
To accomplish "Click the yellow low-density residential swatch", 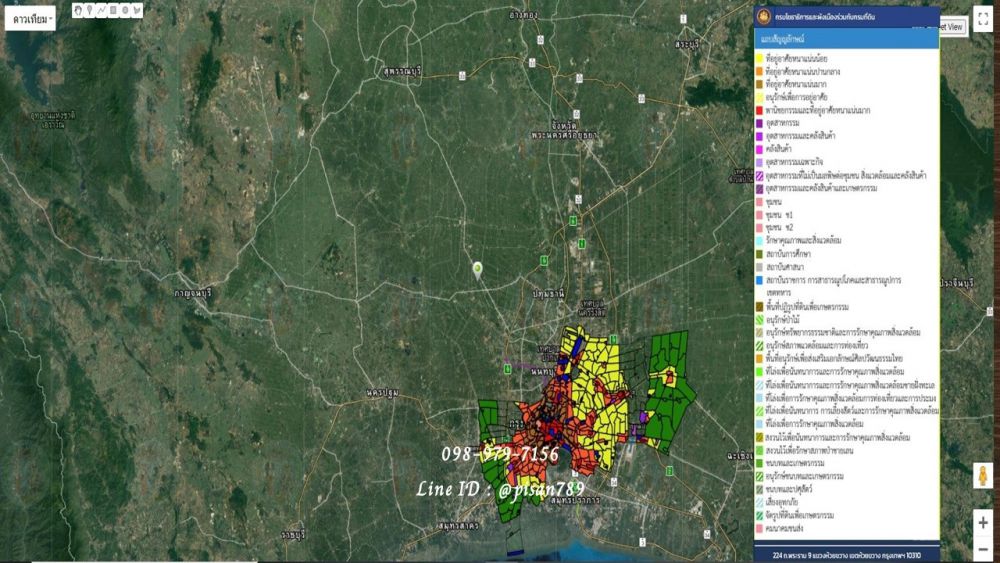I will tap(759, 59).
